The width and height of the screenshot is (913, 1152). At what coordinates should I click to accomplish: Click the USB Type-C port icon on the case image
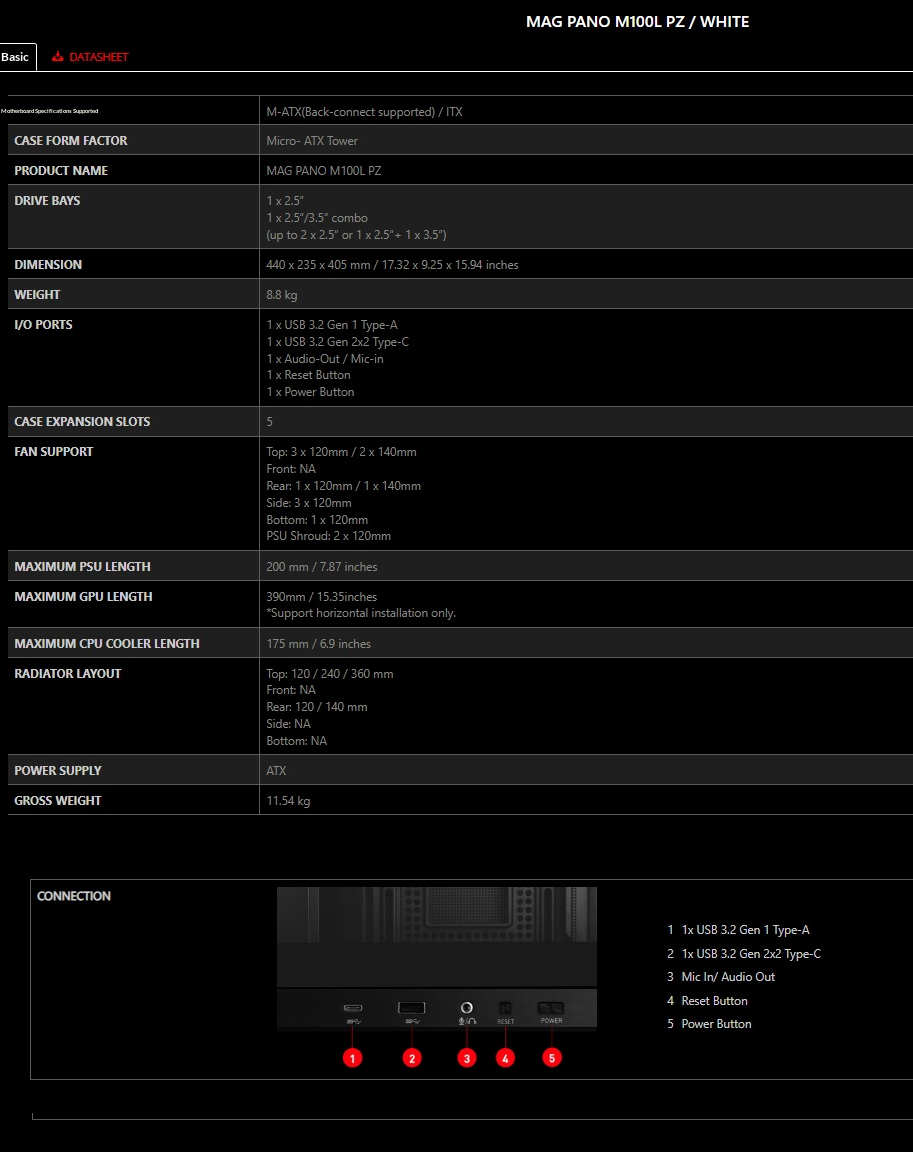click(353, 1008)
